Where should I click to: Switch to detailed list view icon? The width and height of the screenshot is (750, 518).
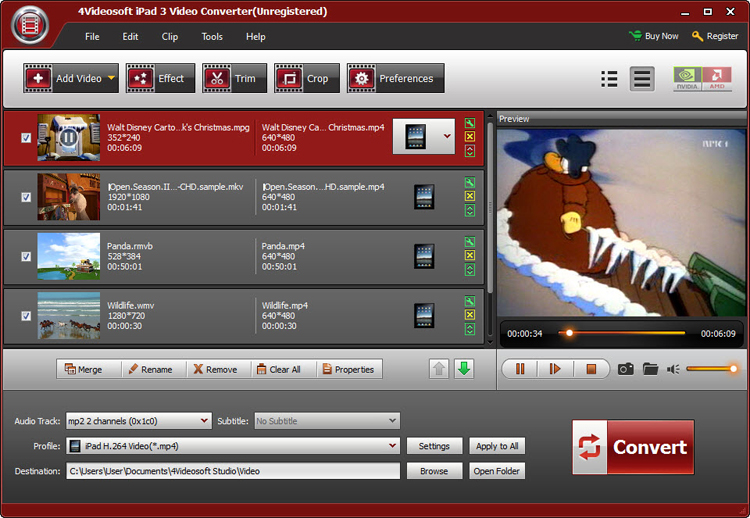pos(642,79)
